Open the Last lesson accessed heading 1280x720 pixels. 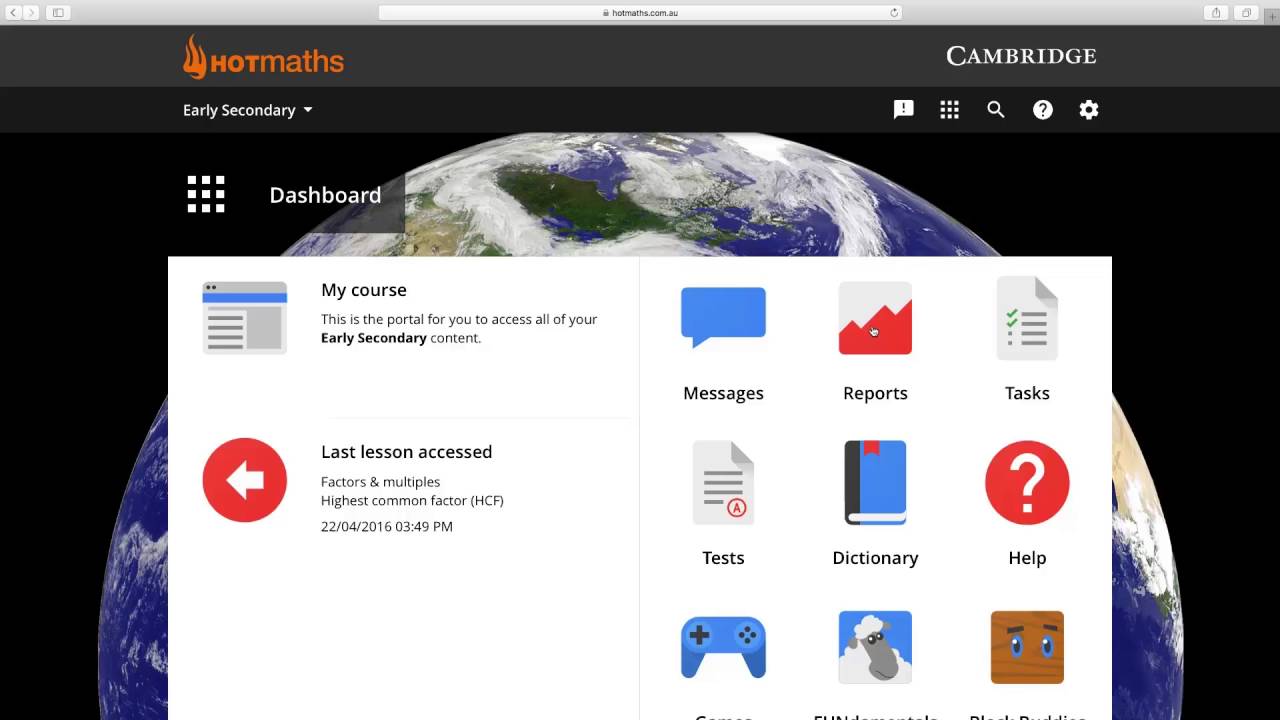click(406, 452)
